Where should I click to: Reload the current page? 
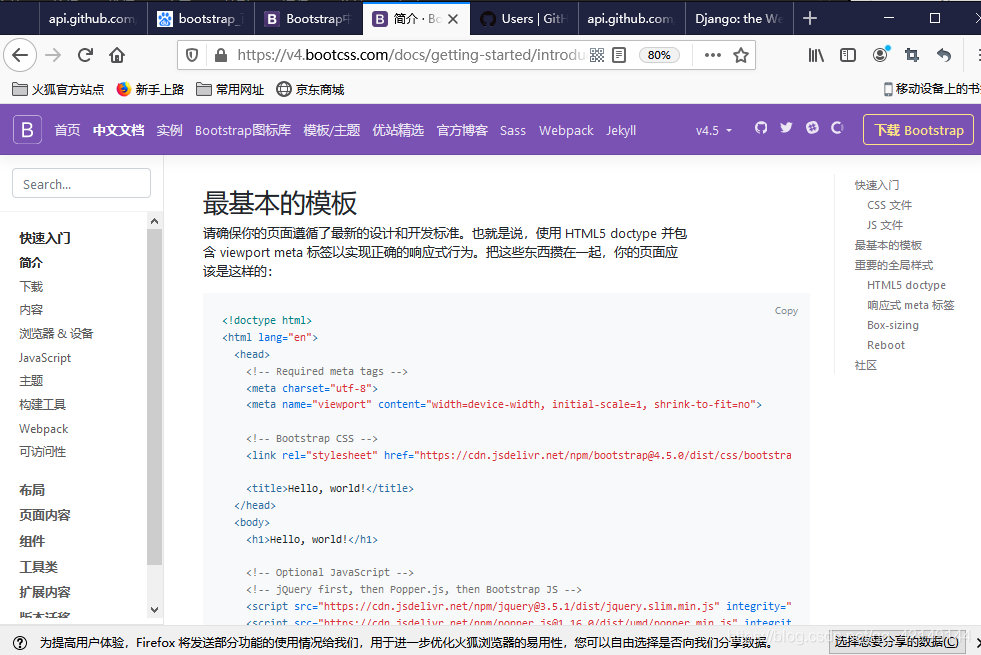click(85, 55)
